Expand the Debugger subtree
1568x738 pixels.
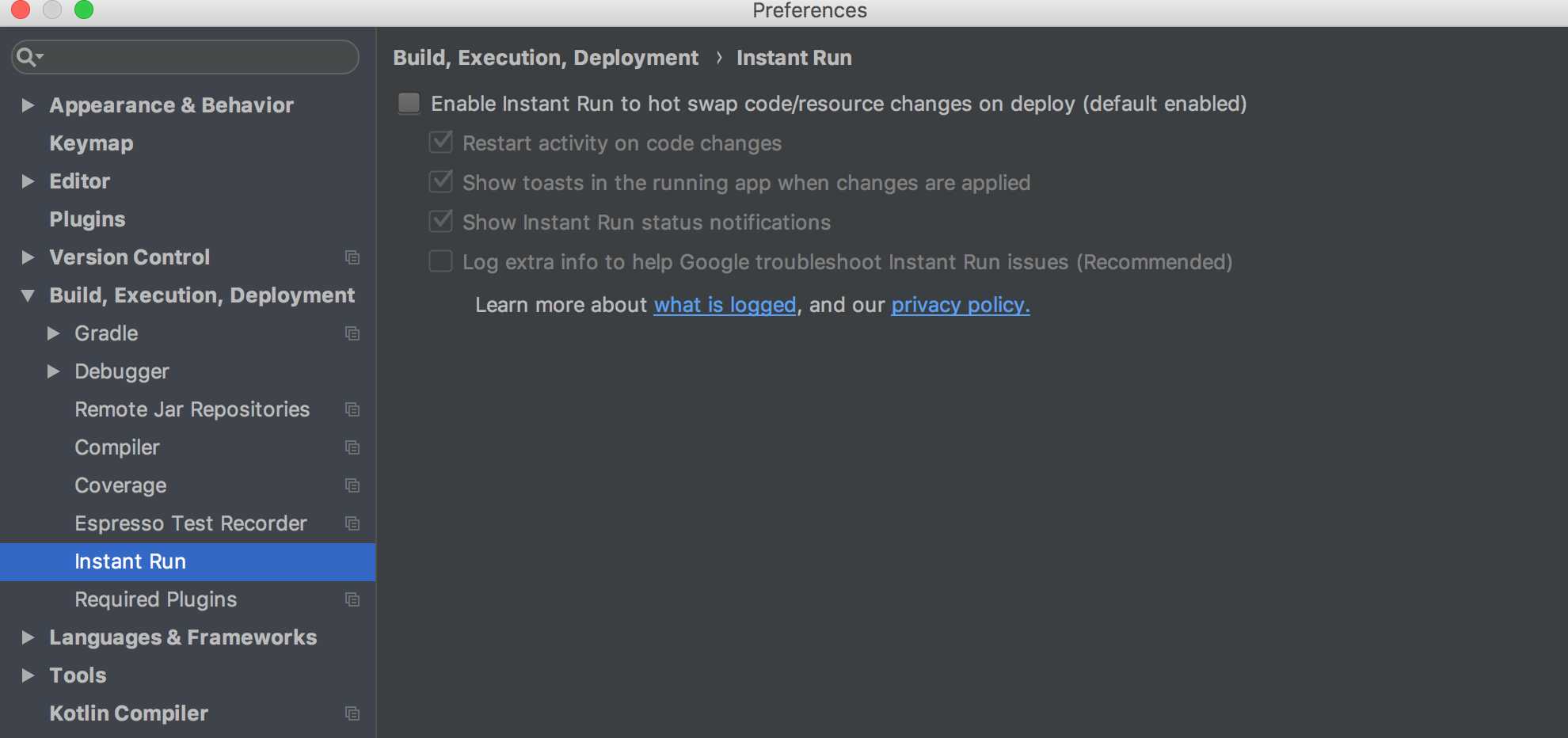coord(53,371)
